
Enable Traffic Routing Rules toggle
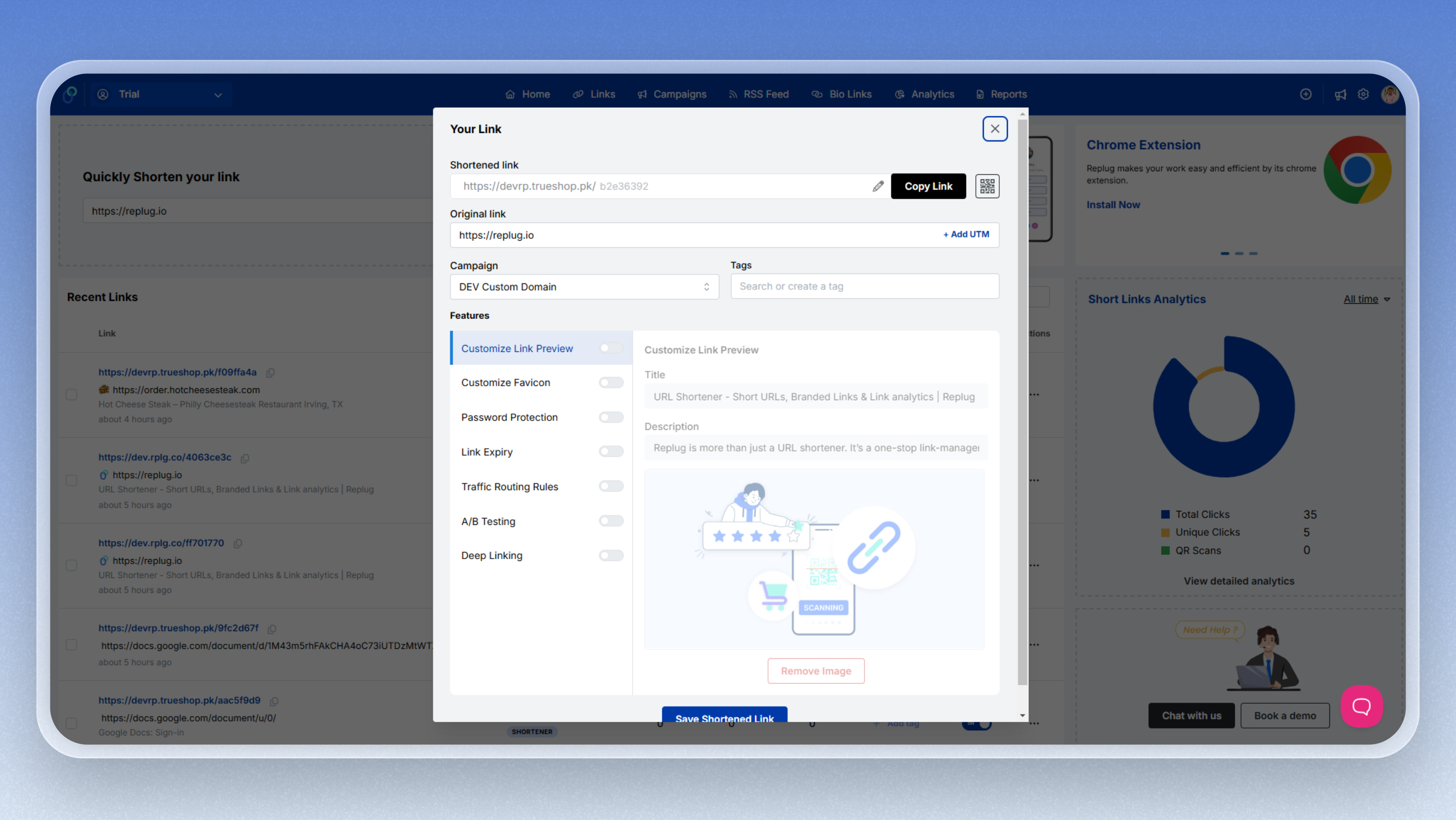pos(611,486)
